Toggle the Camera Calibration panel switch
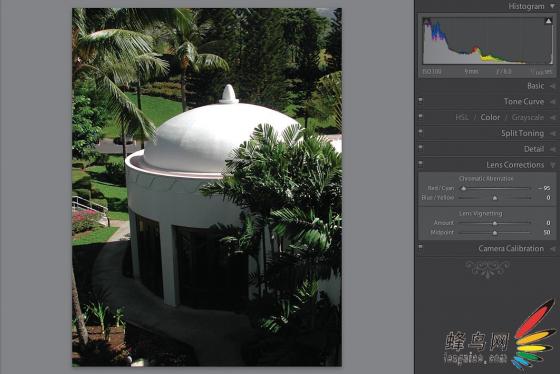The width and height of the screenshot is (560, 374). click(x=420, y=247)
